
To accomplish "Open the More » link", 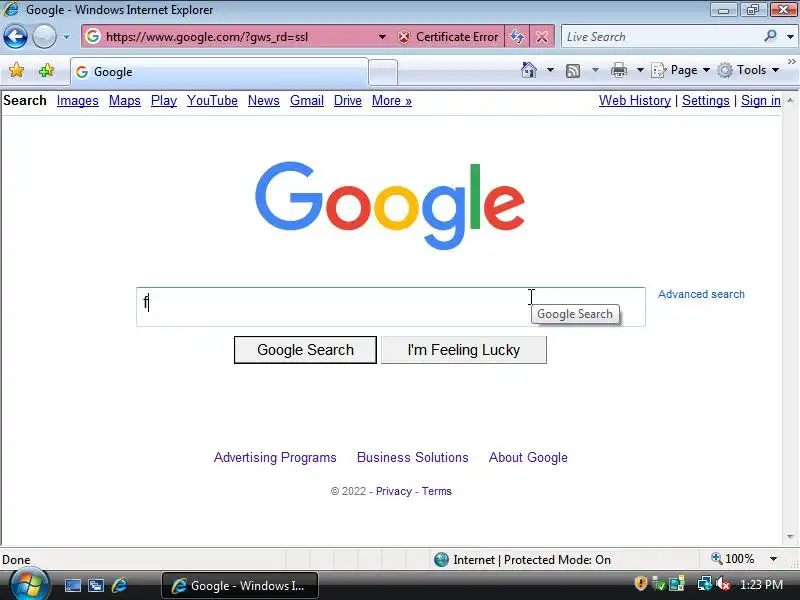I will 391,101.
